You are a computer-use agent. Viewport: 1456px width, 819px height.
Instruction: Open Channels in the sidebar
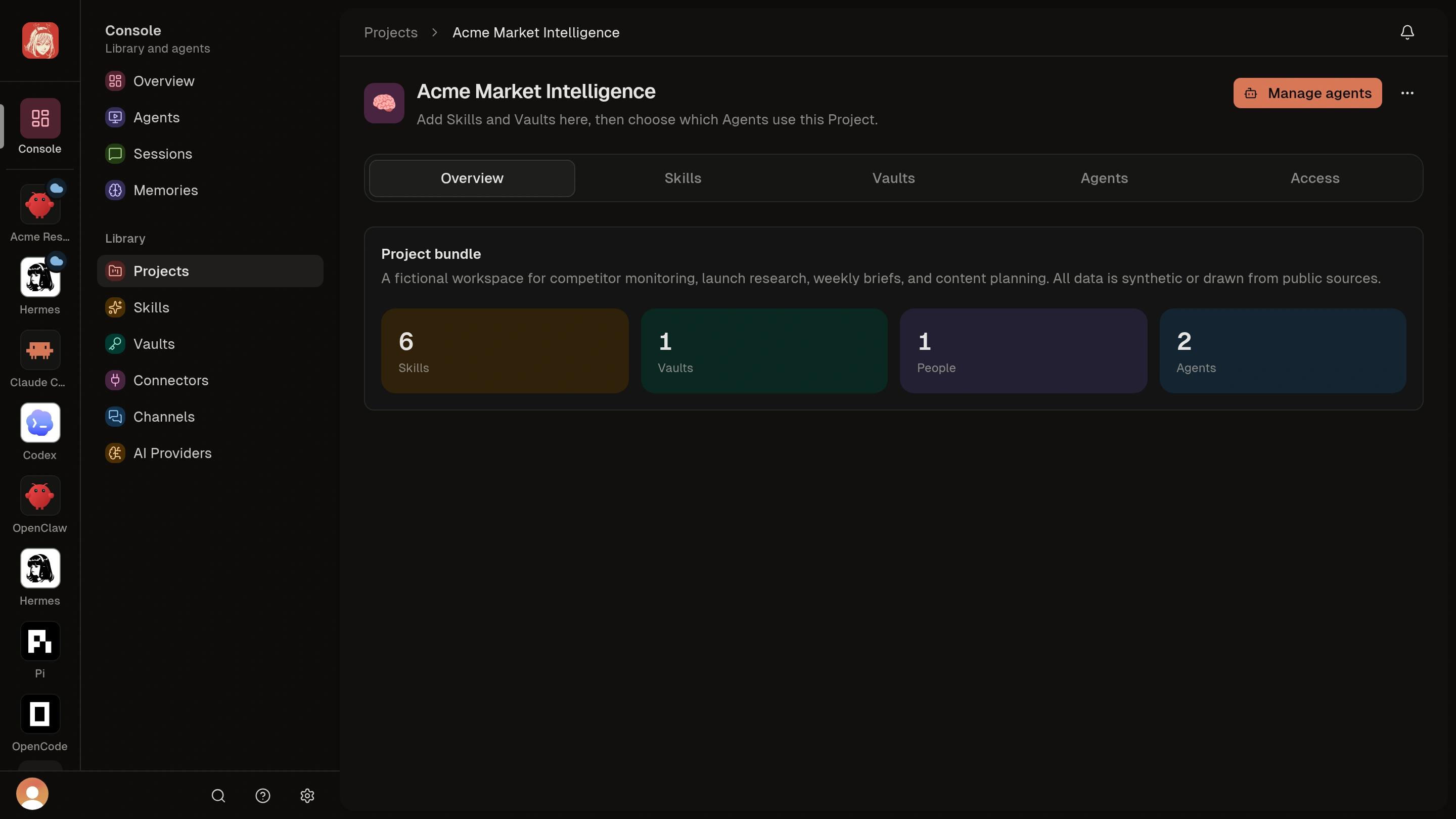[x=210, y=417]
